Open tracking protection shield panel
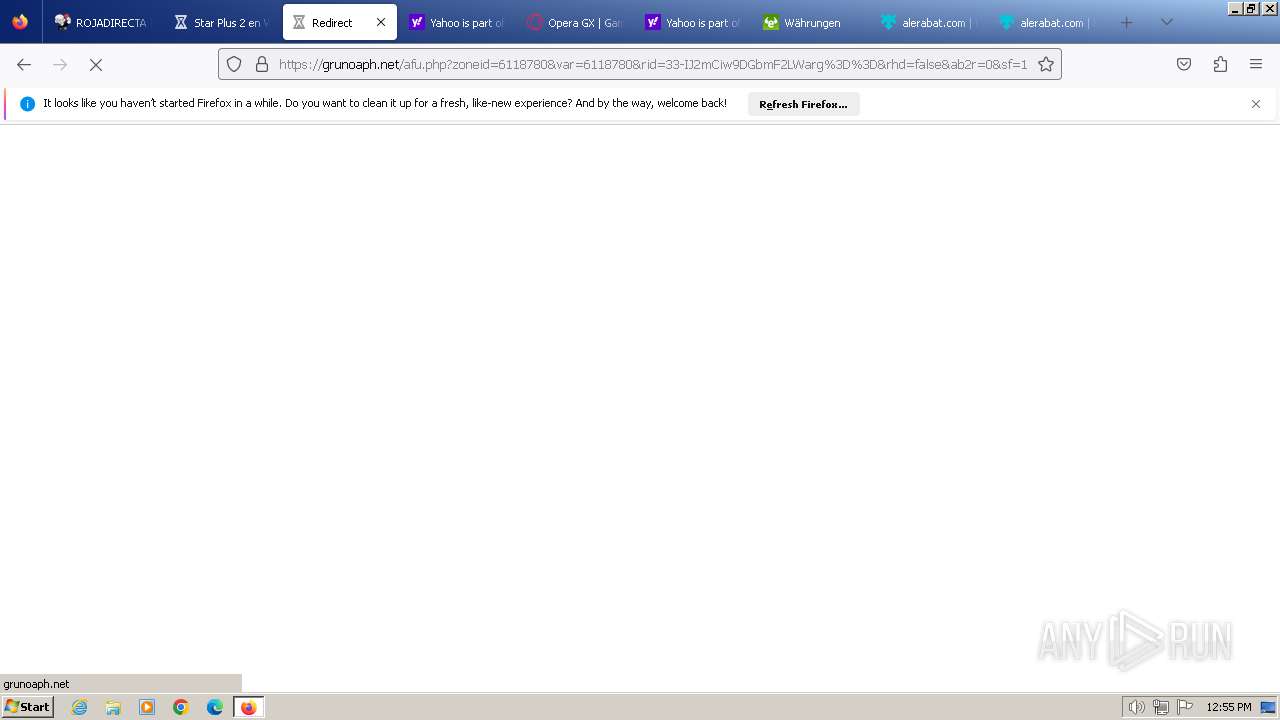Viewport: 1280px width, 720px height. coord(234,64)
